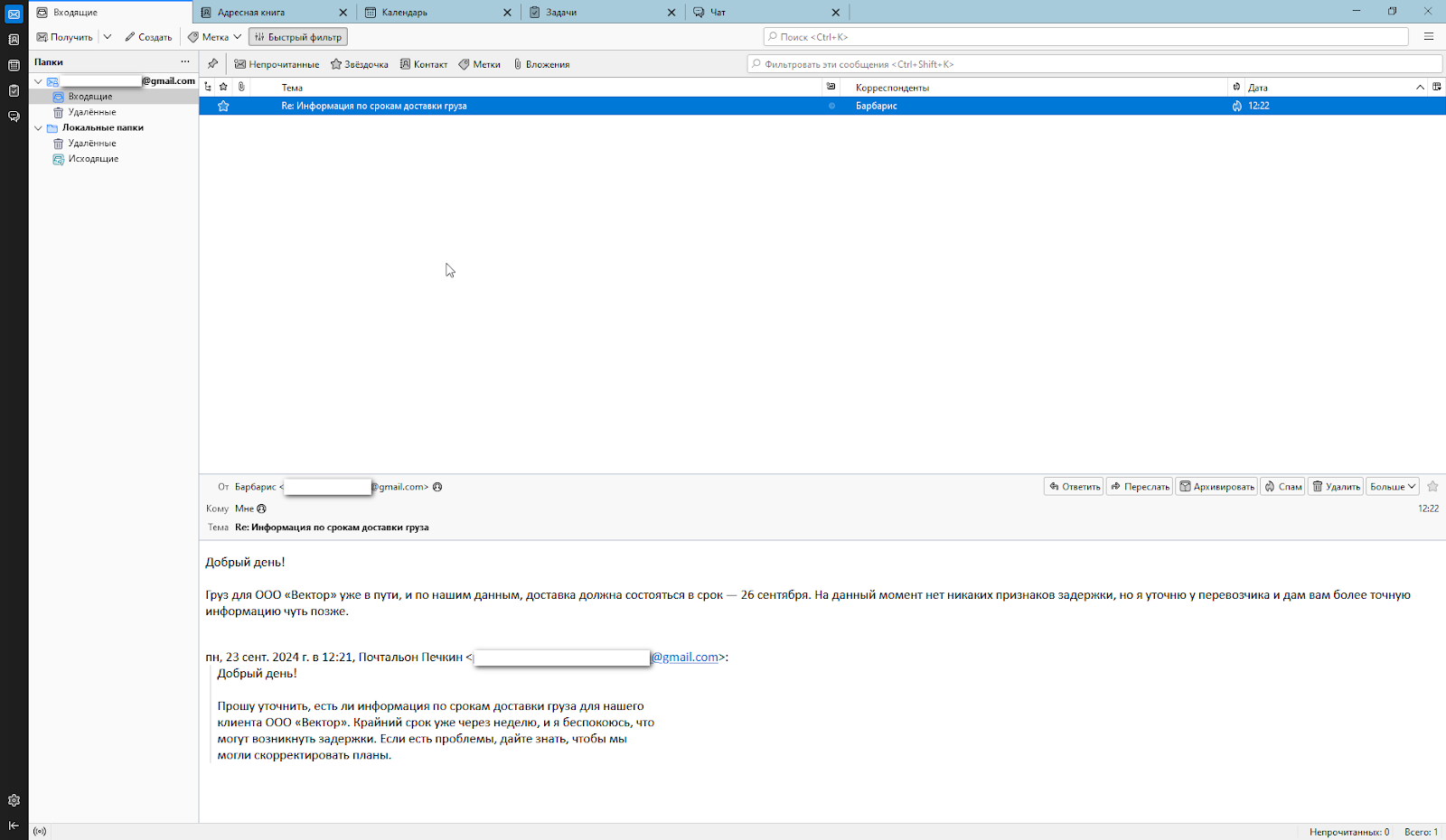
Task: Open the Получить dropdown arrow
Action: (108, 37)
